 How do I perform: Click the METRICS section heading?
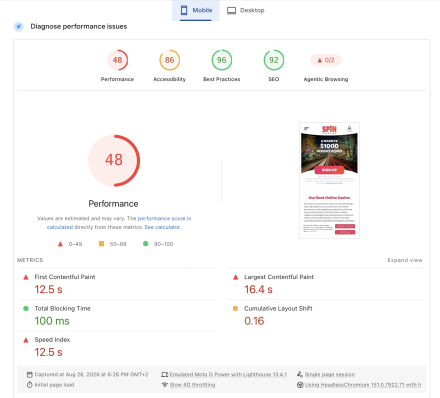(30, 260)
